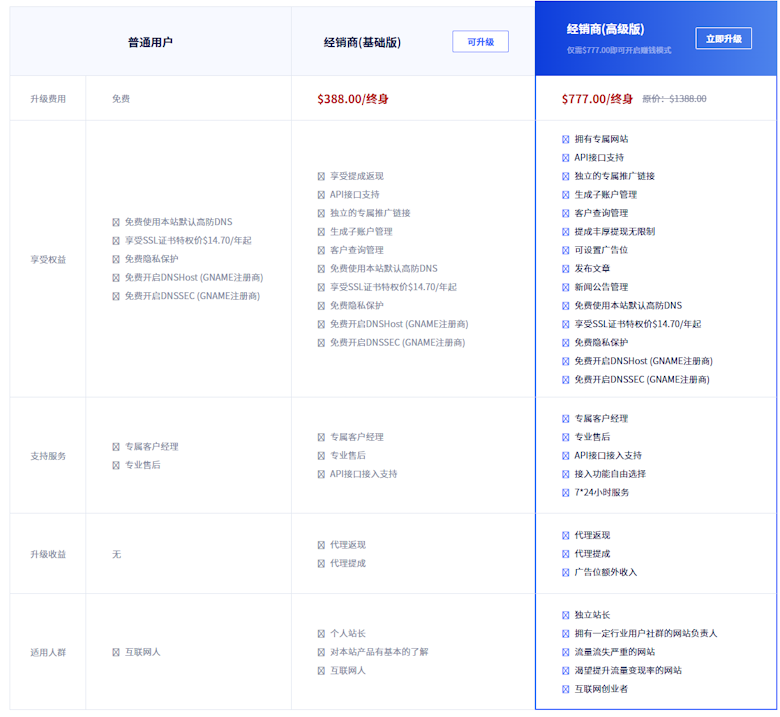This screenshot has width=780, height=717.
Task: Click the 代理提成 icon in 高级版 column
Action: [x=565, y=554]
